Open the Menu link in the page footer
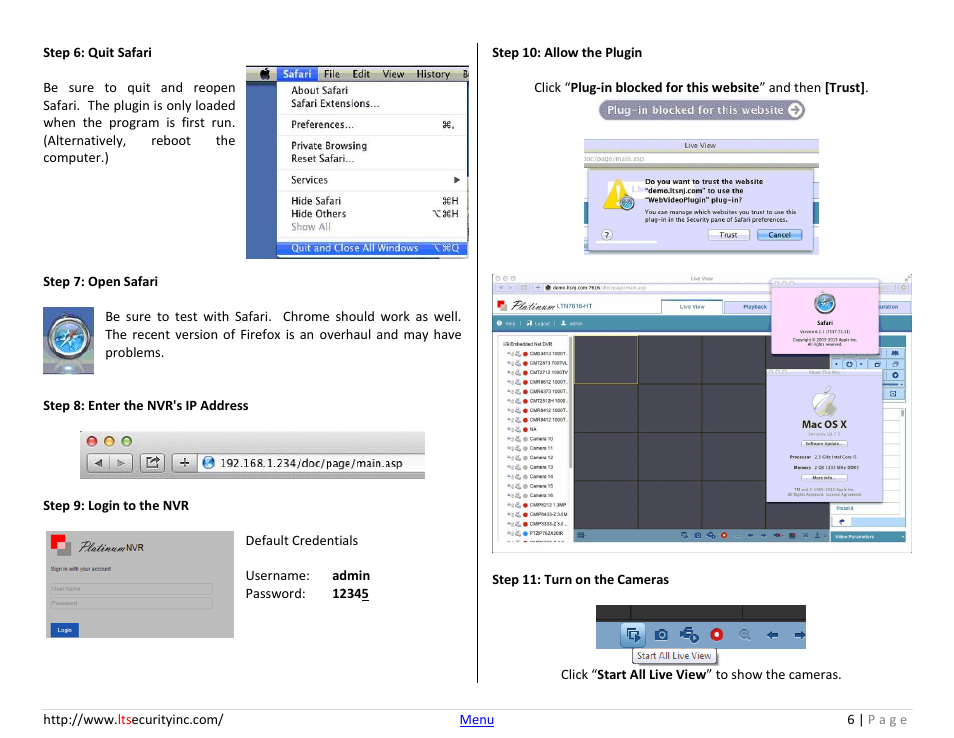Image resolution: width=954 pixels, height=738 pixels. pos(476,720)
